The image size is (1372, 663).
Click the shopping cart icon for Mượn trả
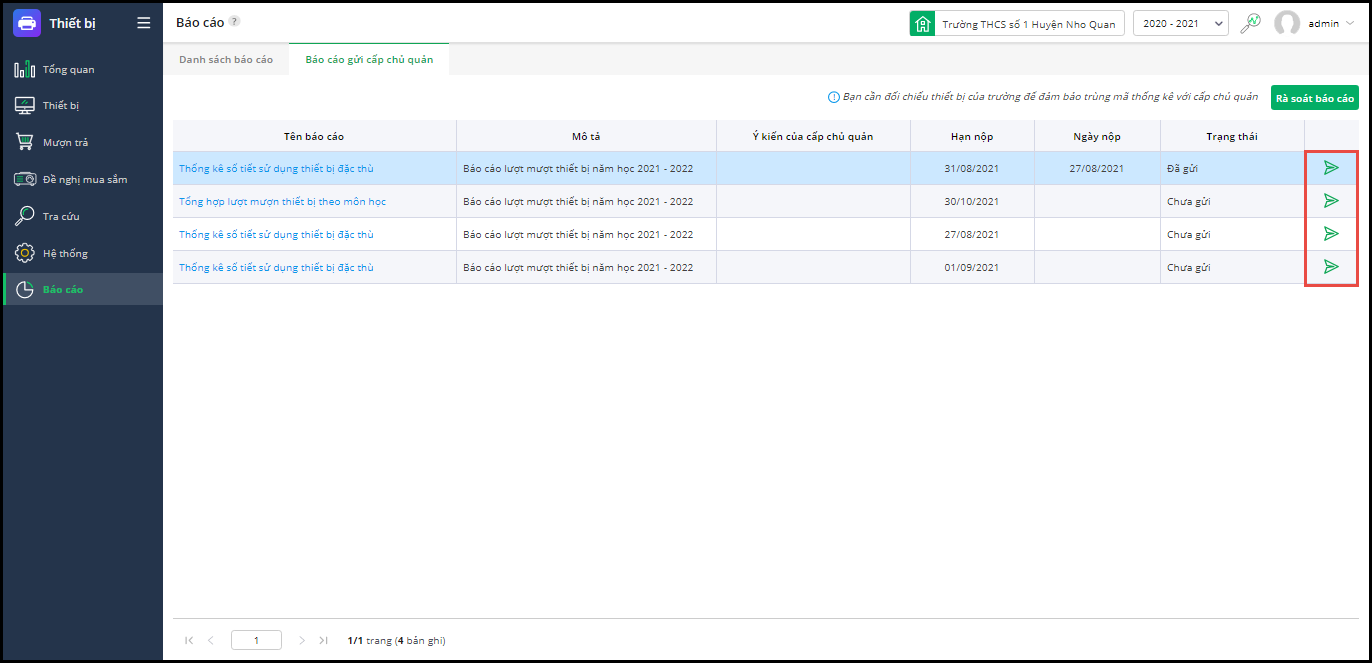[25, 142]
